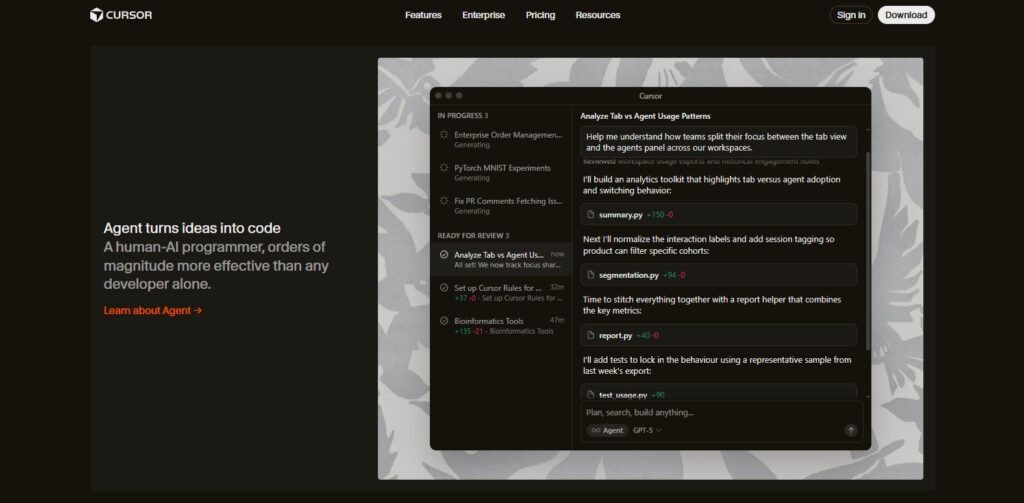Click the spinner icon beside Fix PR Comments
The width and height of the screenshot is (1024, 503).
[x=444, y=201]
